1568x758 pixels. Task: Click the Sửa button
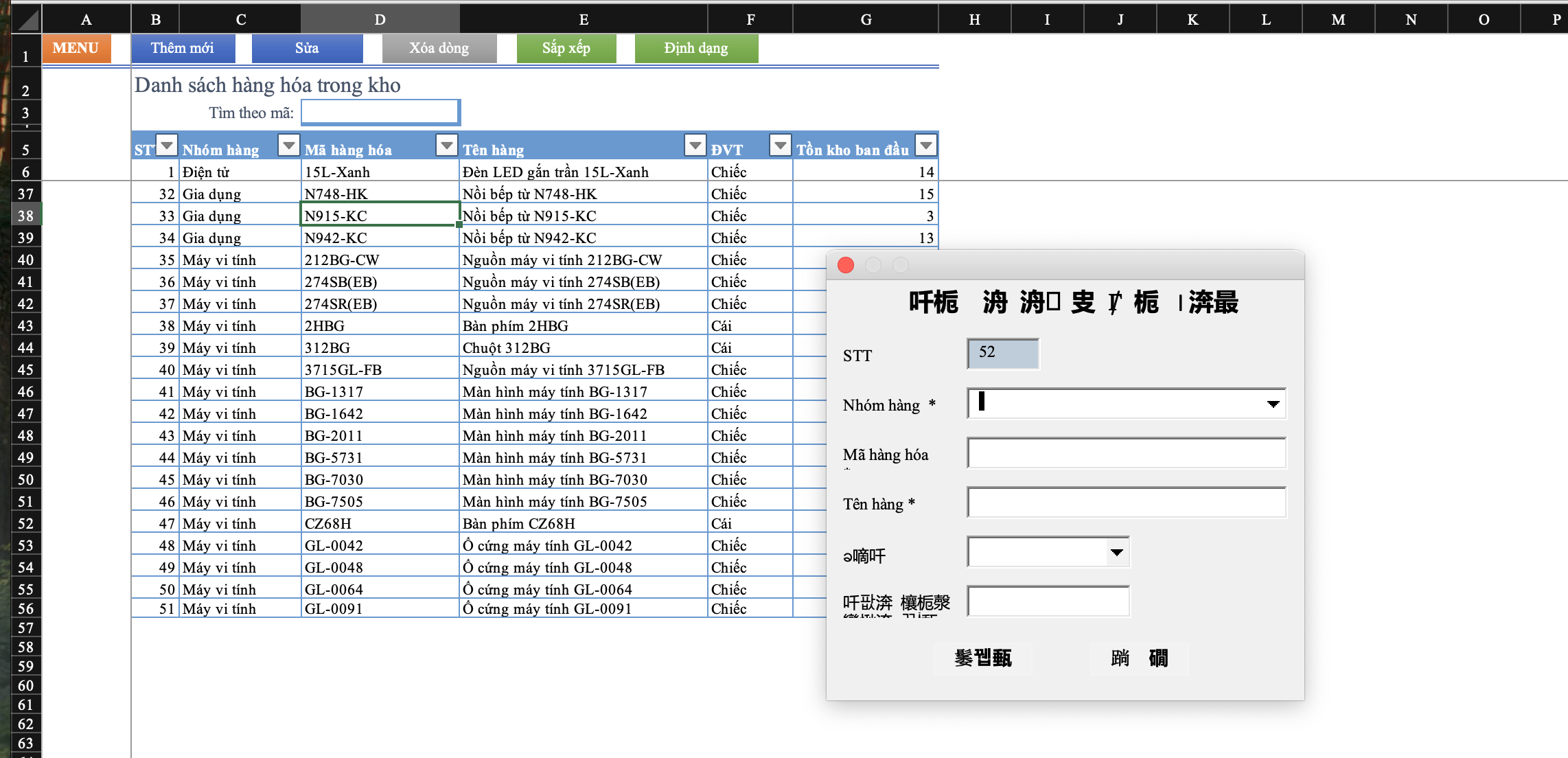pos(307,49)
